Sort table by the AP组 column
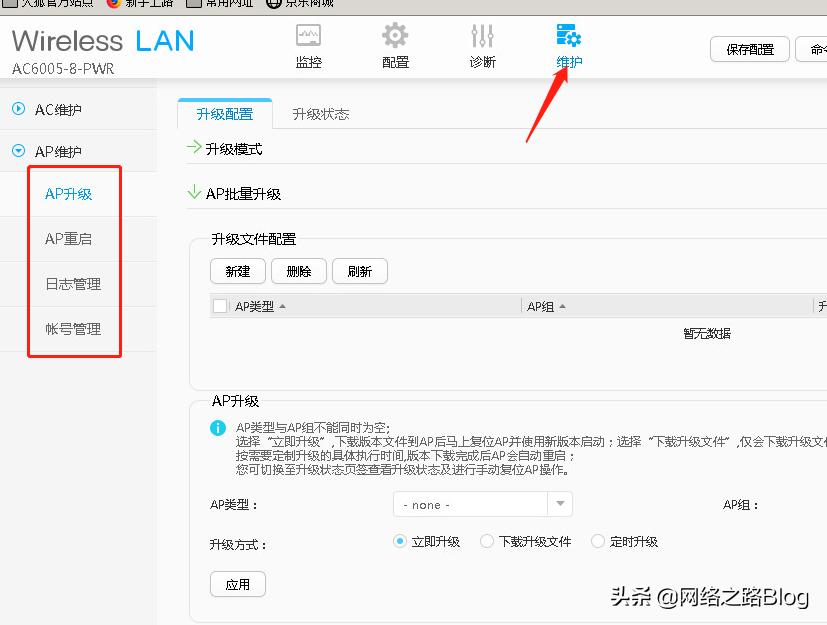 [x=544, y=306]
